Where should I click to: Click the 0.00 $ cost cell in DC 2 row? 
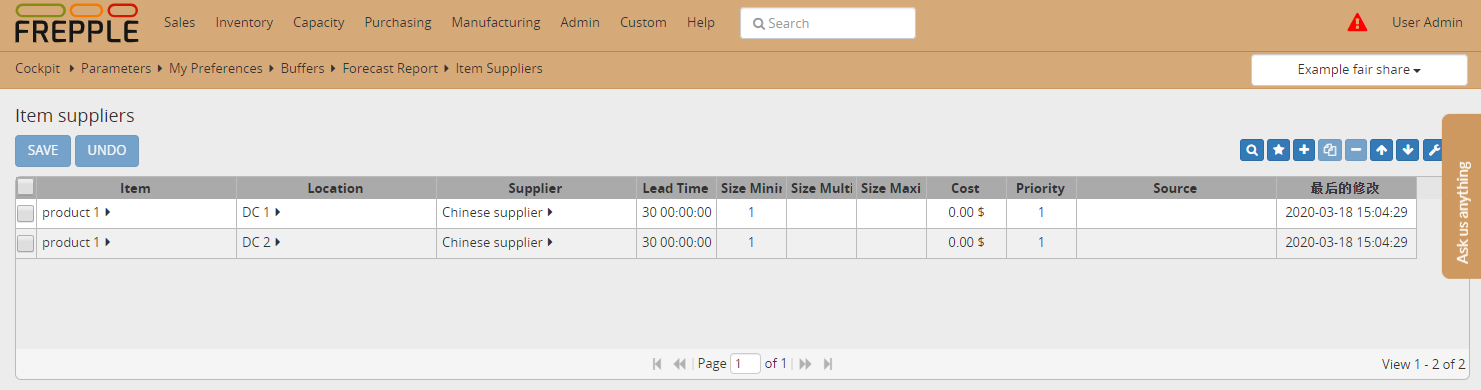tap(966, 243)
